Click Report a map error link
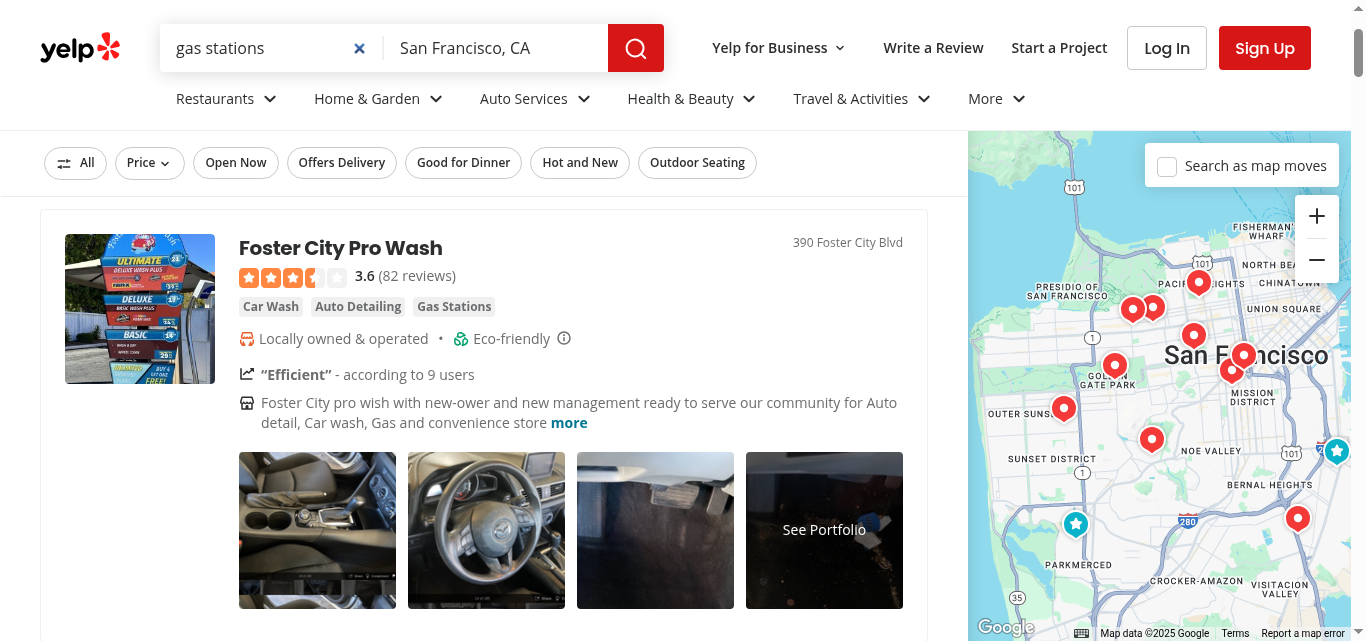Screen dimensions: 1366x641 1303,633
